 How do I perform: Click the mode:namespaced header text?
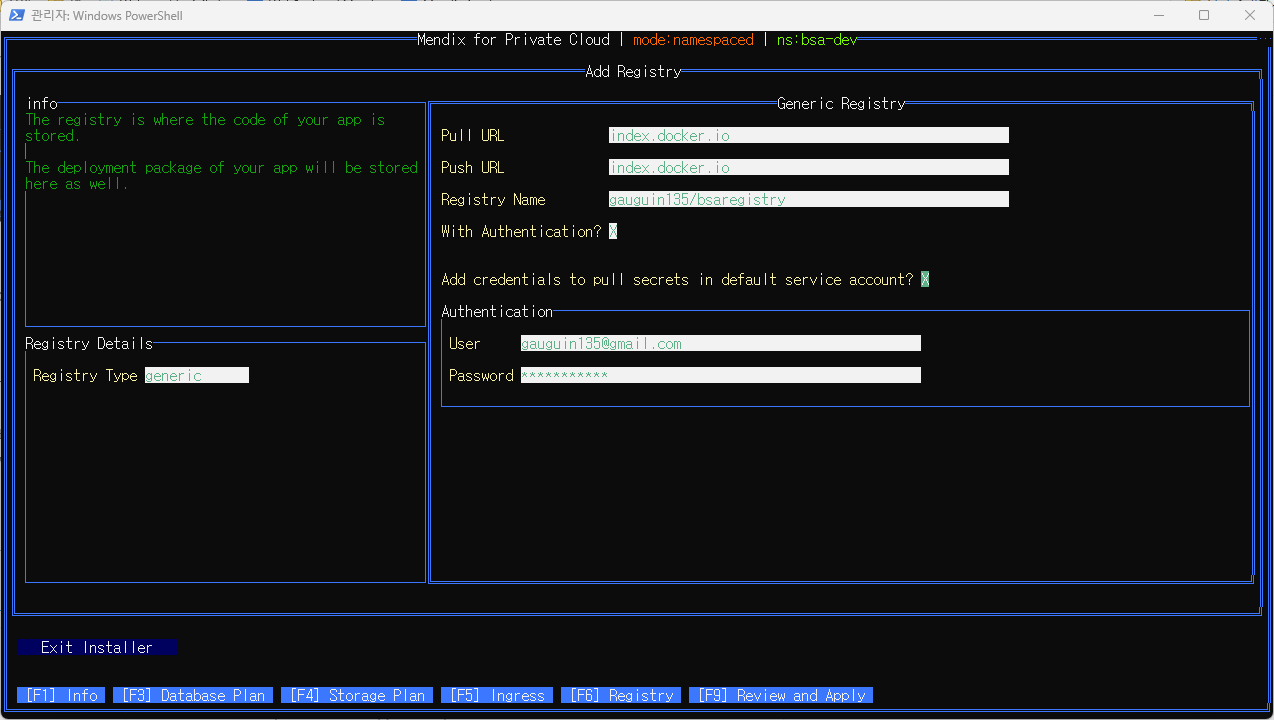[x=693, y=39]
